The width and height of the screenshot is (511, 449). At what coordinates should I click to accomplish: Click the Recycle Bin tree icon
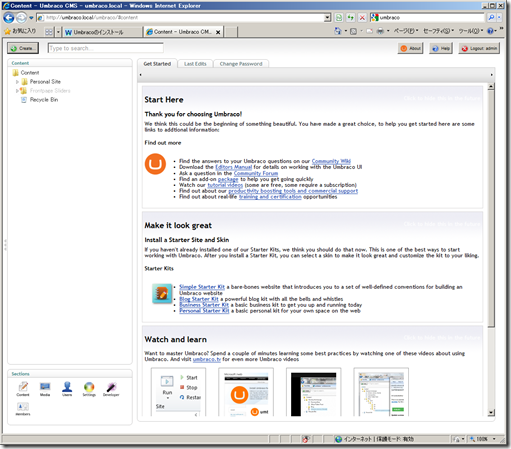click(24, 100)
